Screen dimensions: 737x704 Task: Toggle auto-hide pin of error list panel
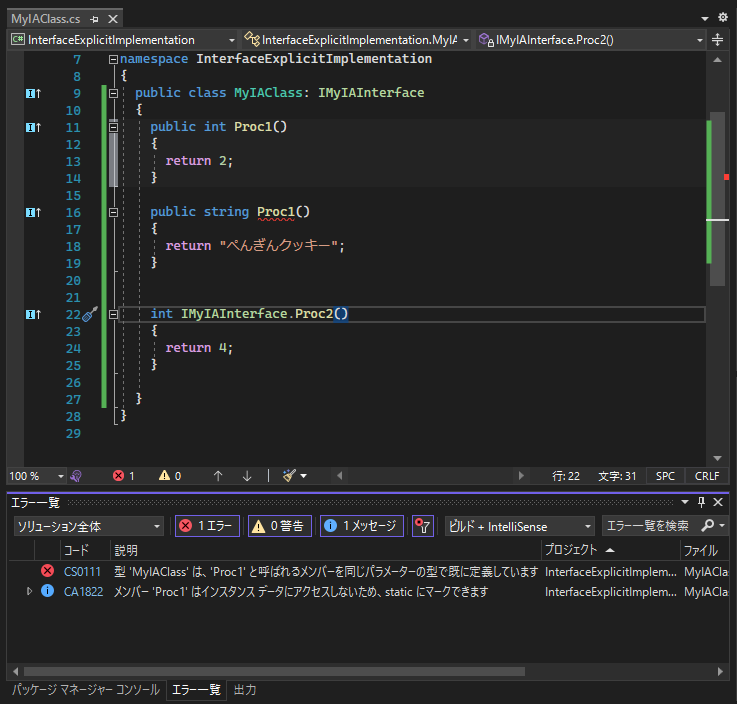pos(701,502)
